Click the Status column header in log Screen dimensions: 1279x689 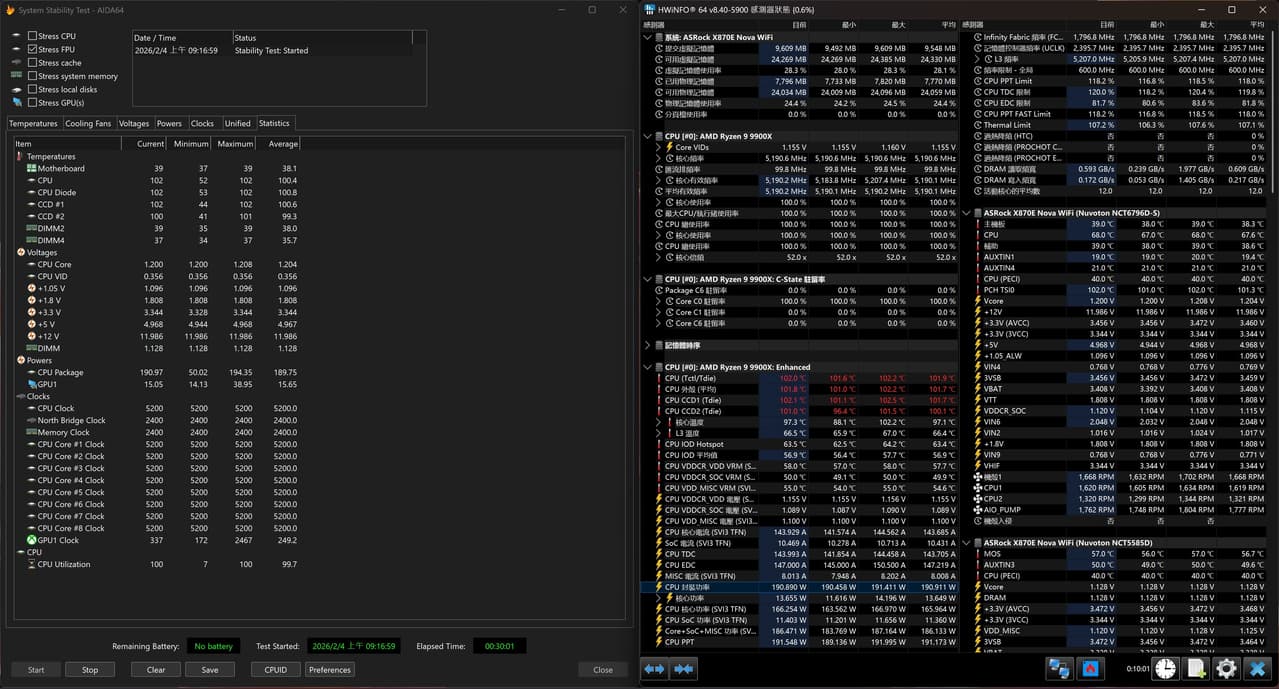[x=321, y=38]
